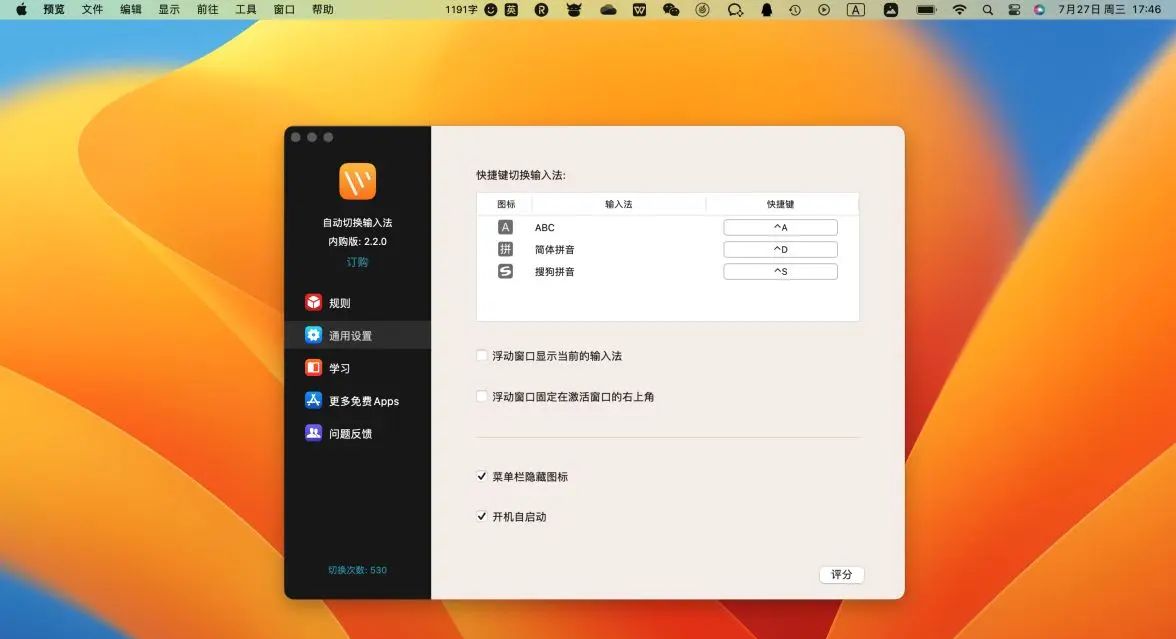Click the ^A shortcut field for ABC
This screenshot has height=639, width=1176.
point(780,227)
